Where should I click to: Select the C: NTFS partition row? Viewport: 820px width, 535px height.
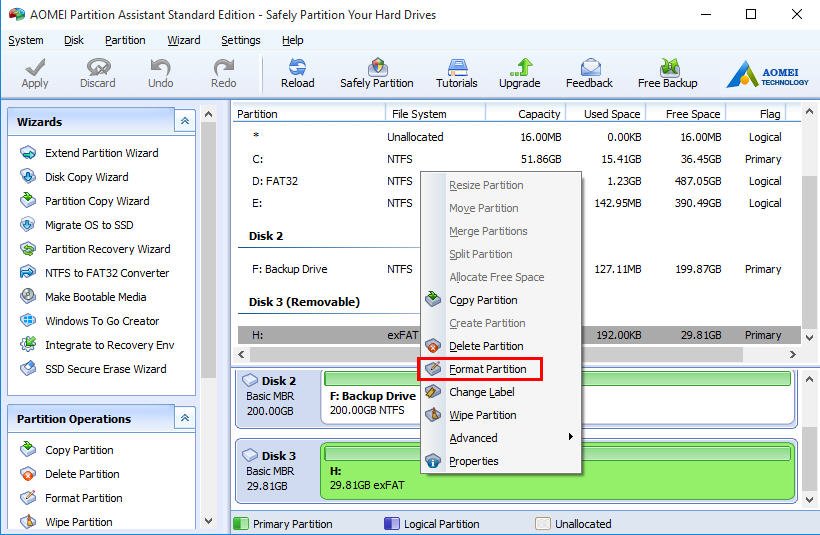pyautogui.click(x=517, y=159)
